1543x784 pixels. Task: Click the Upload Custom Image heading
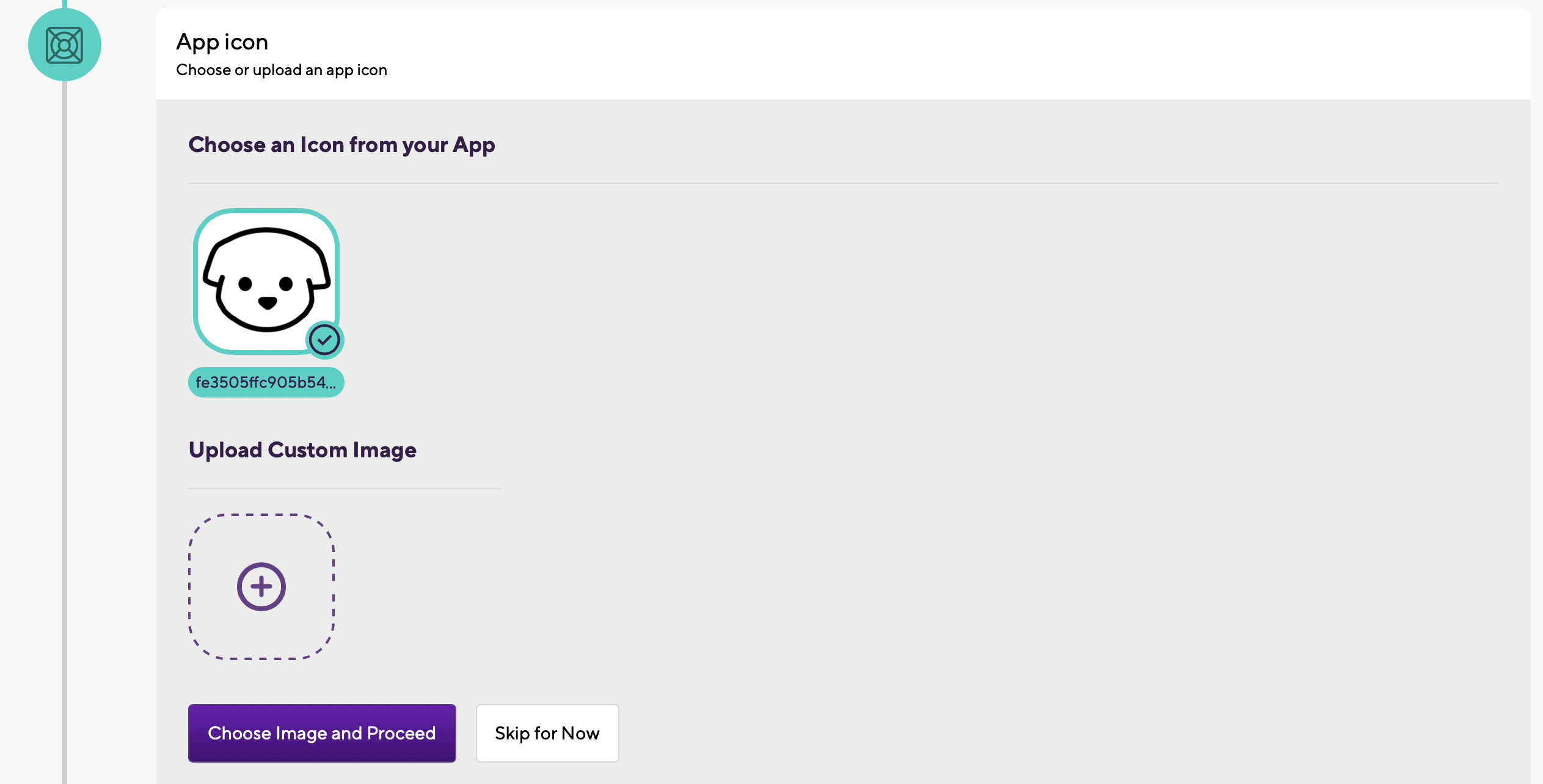302,450
